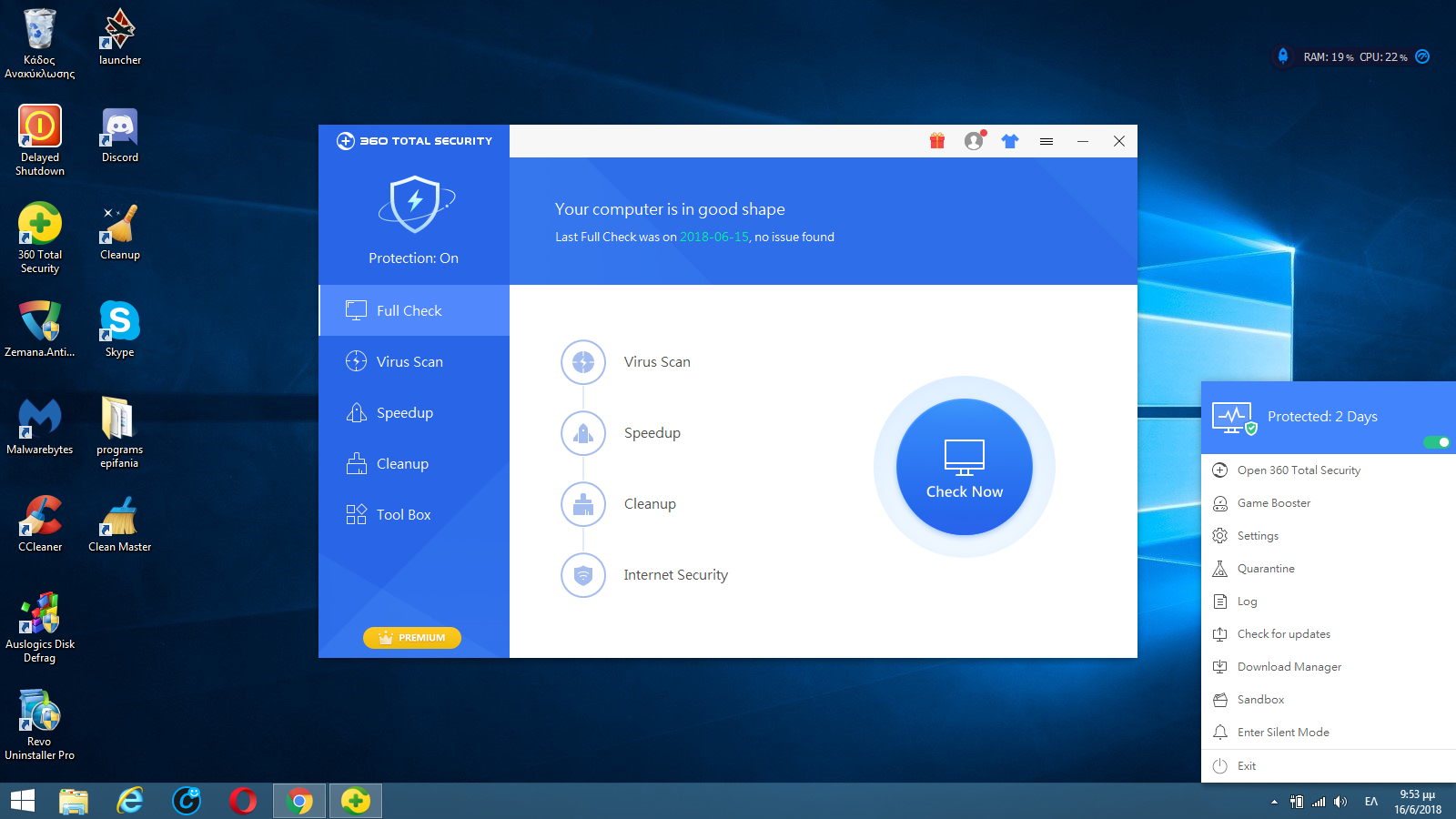
Task: Open the Cleanup sidebar tab
Action: tap(414, 463)
